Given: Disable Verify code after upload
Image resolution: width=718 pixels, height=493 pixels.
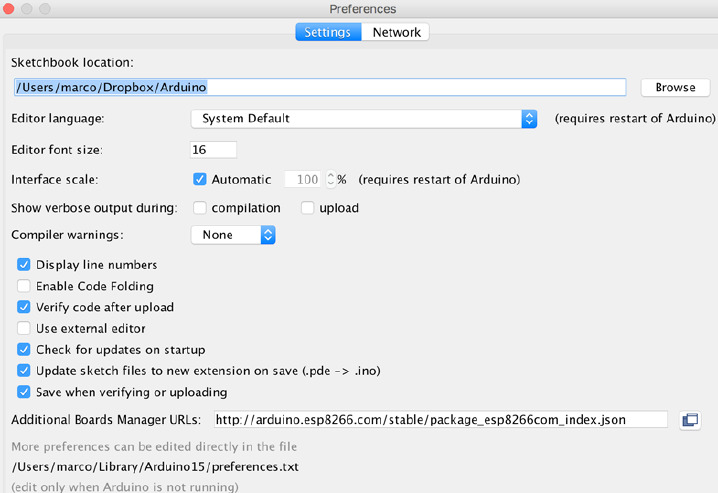Looking at the screenshot, I should click(24, 307).
